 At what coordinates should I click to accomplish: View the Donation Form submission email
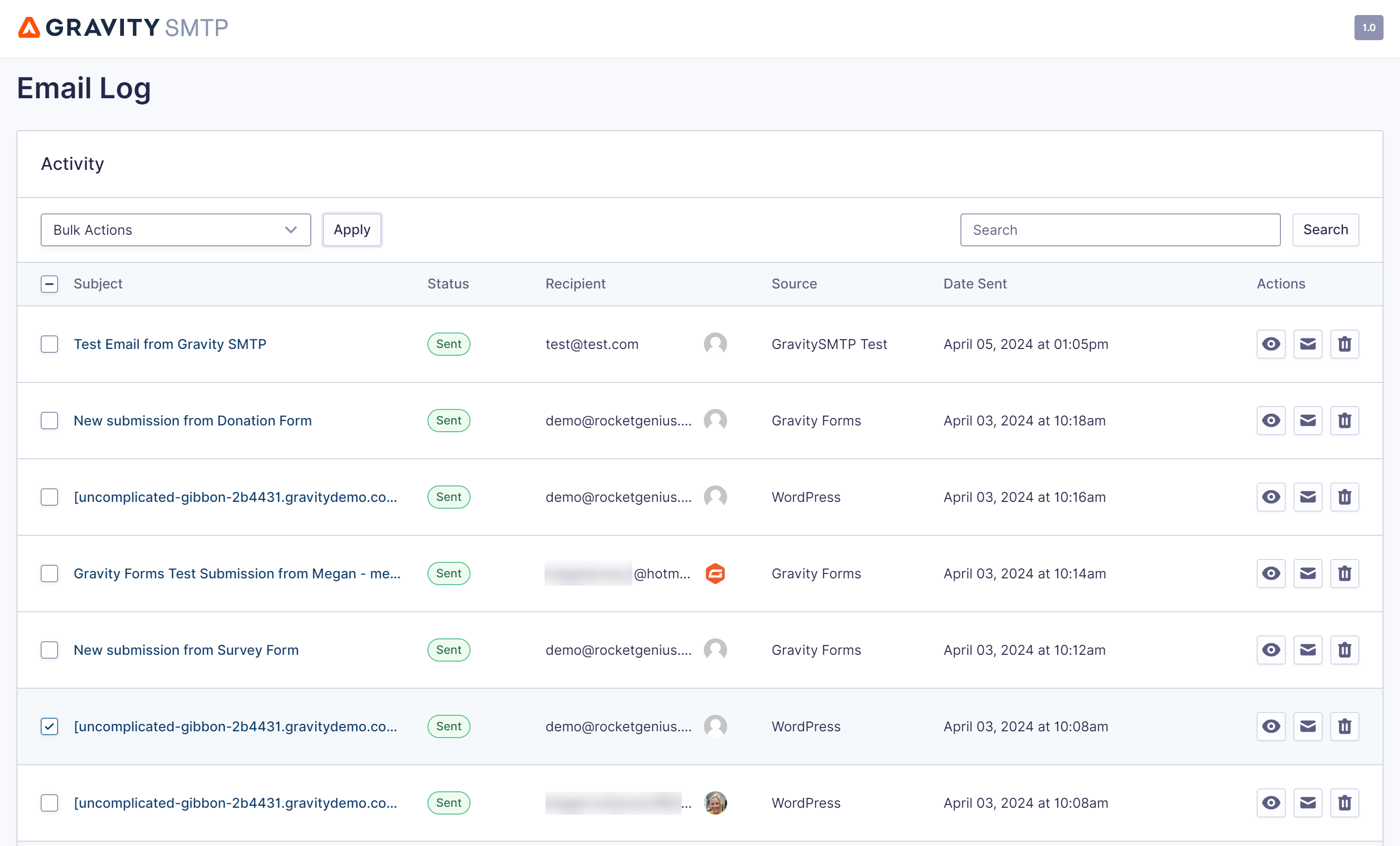(x=1271, y=421)
